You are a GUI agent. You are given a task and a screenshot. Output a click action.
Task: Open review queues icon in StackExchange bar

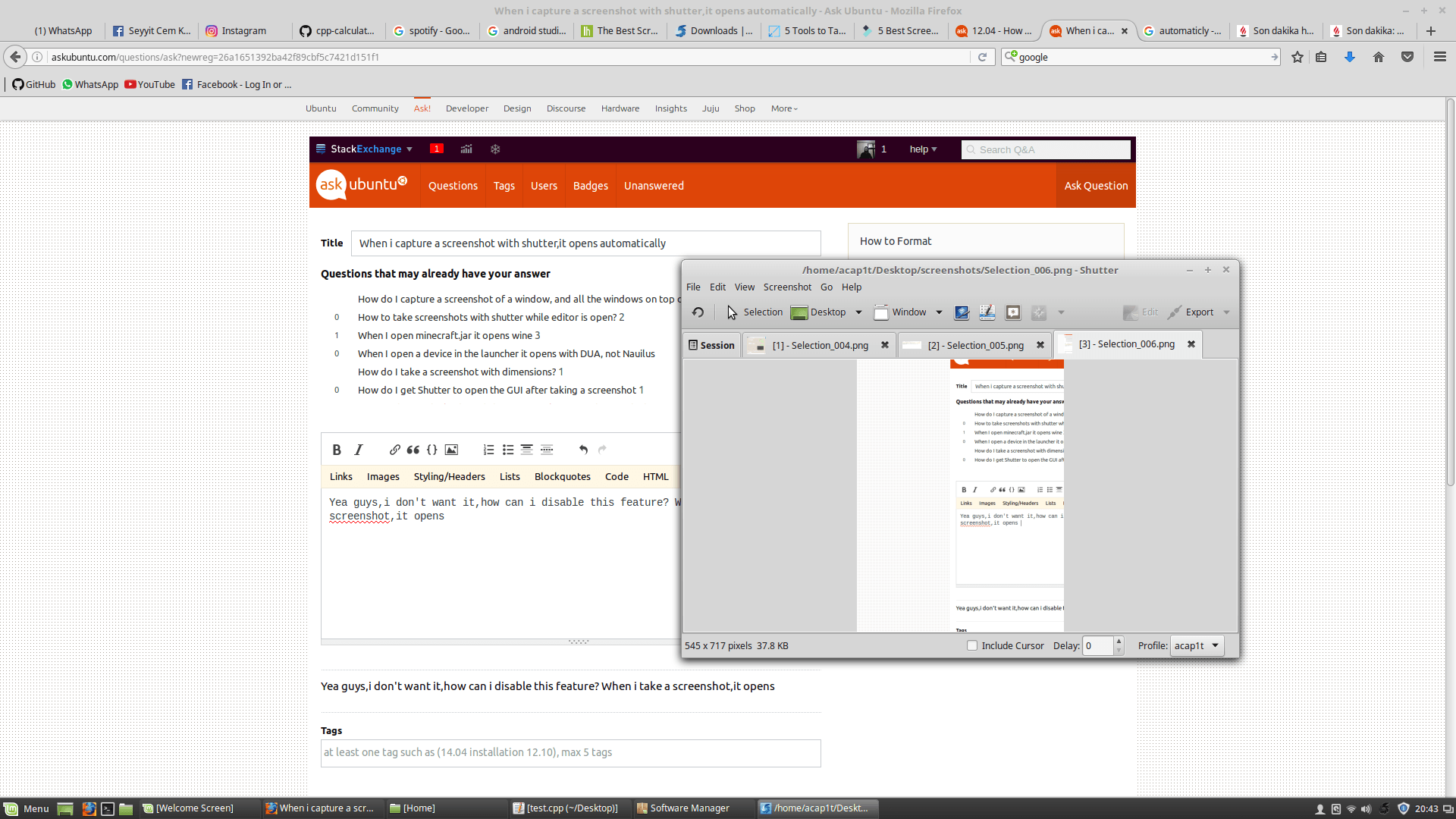click(495, 149)
